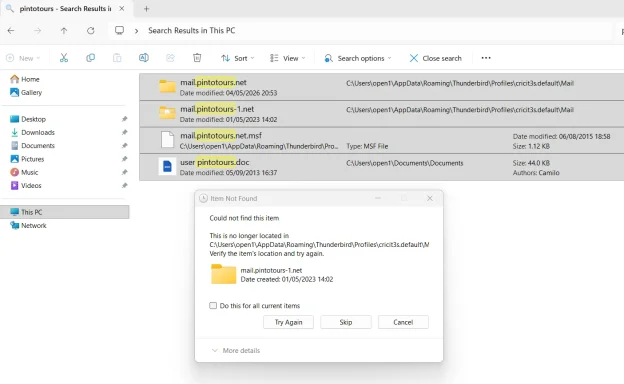
Task: Click 'Could not find this item' message
Action: click(x=244, y=218)
